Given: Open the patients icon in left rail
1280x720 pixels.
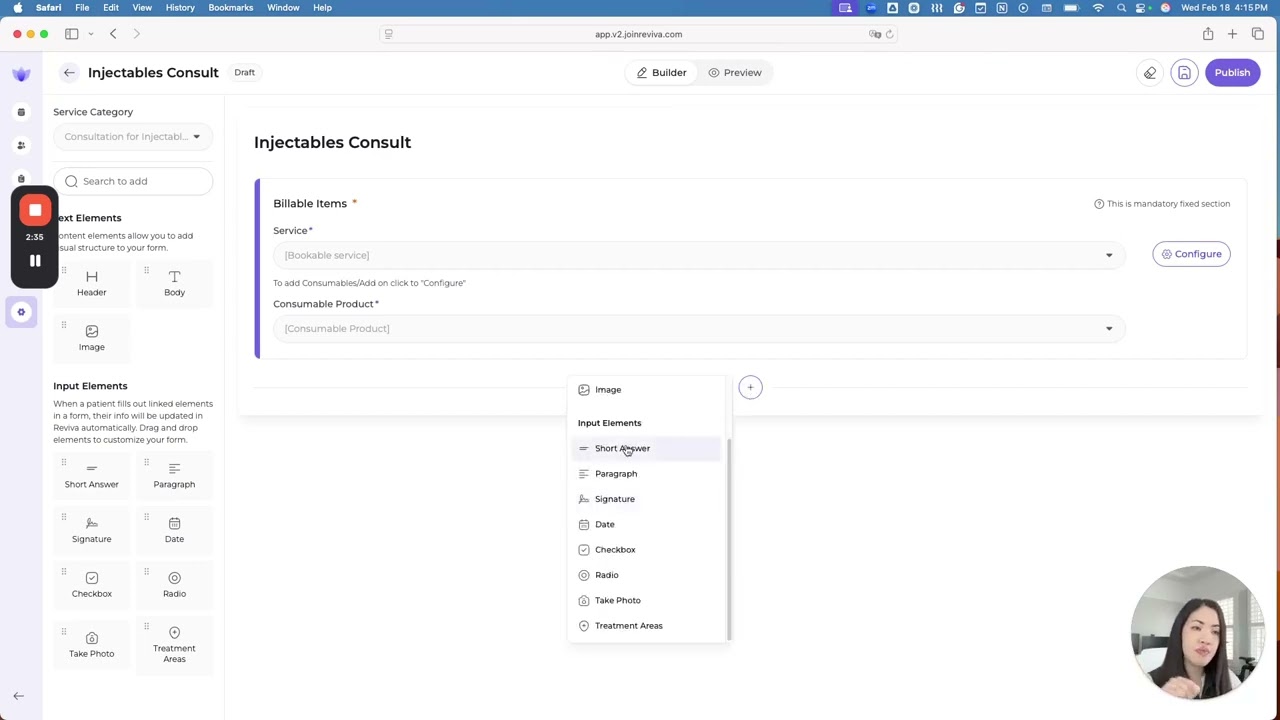Looking at the screenshot, I should pos(21,145).
